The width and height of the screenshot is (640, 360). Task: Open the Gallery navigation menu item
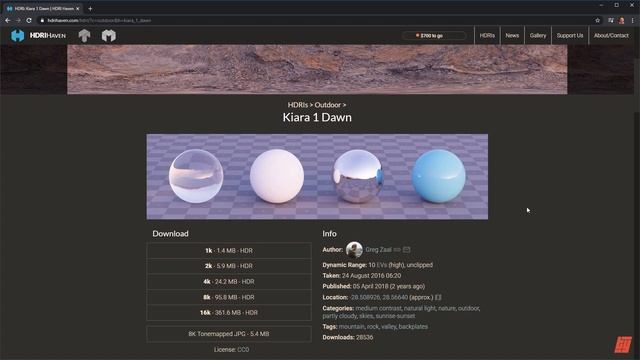click(x=538, y=36)
